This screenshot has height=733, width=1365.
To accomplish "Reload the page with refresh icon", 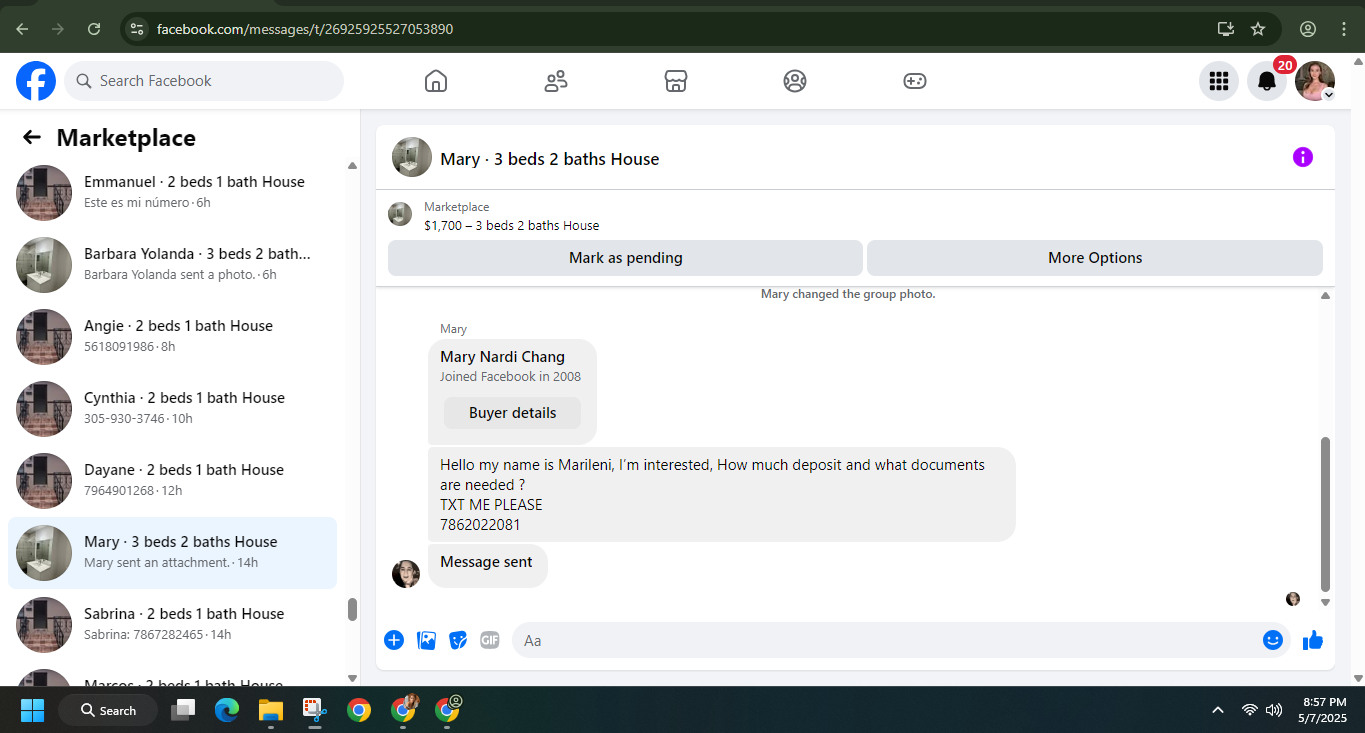I will pyautogui.click(x=94, y=29).
